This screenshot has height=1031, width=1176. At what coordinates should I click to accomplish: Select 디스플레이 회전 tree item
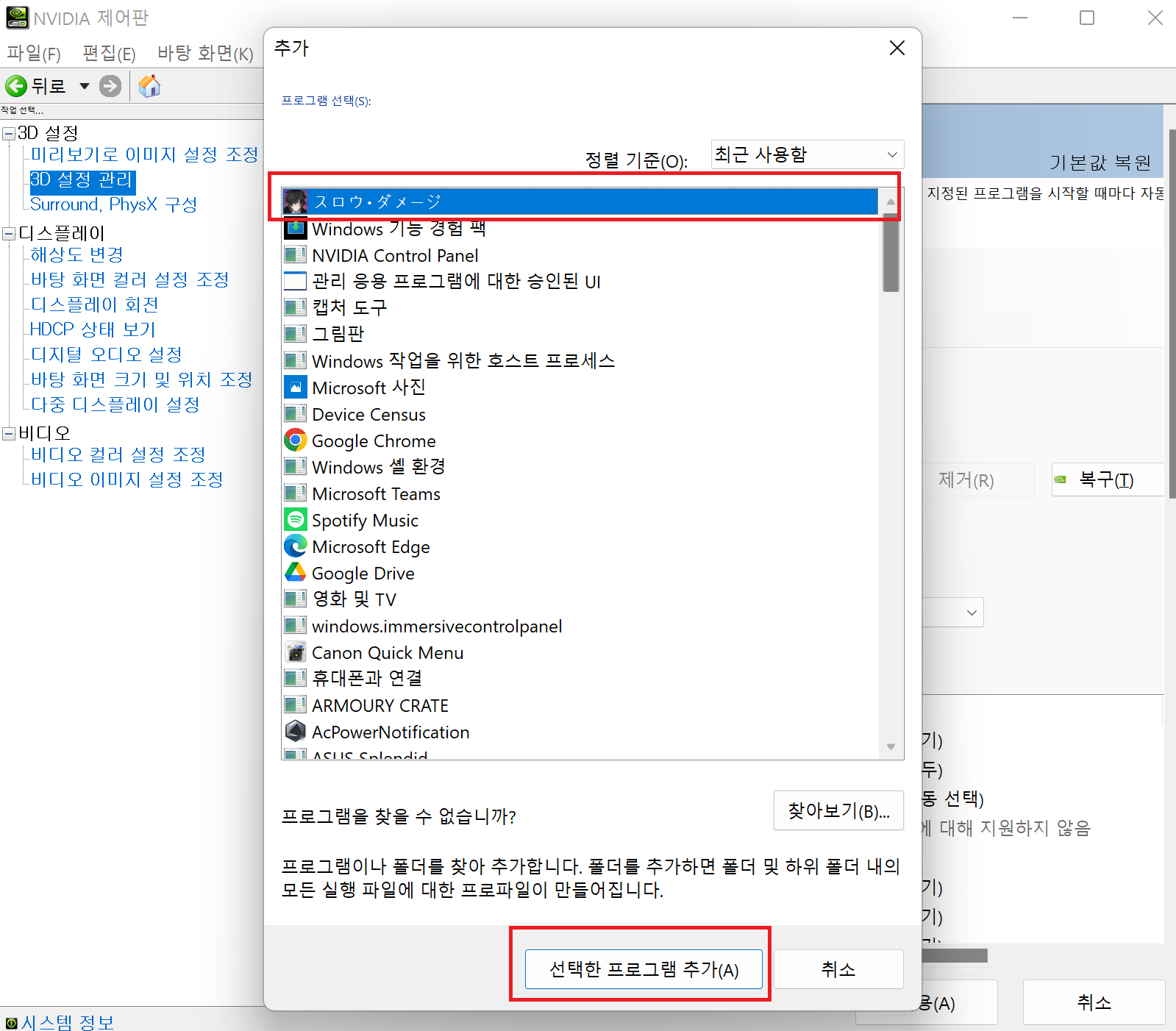click(95, 304)
